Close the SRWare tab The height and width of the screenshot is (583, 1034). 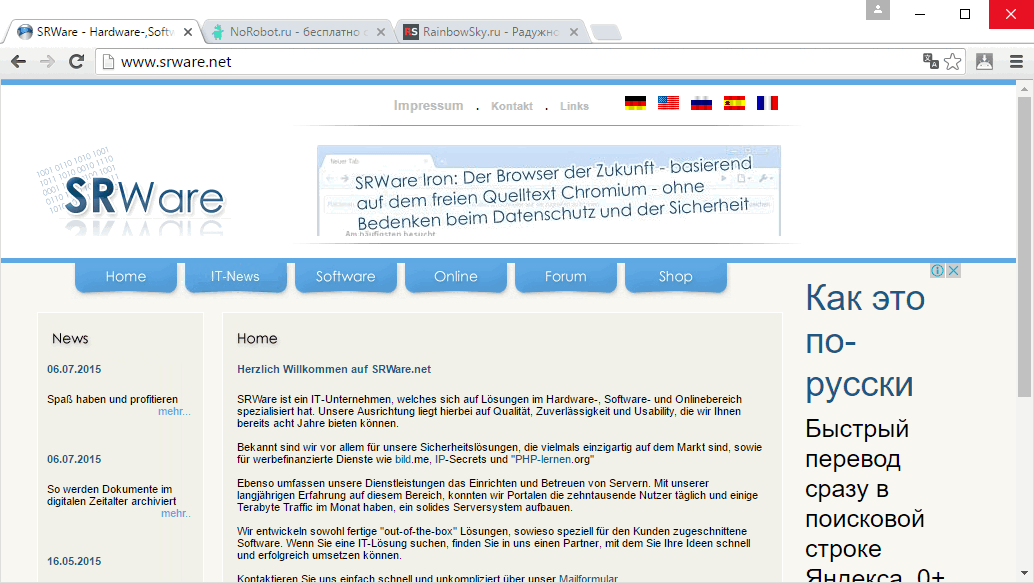(x=188, y=32)
